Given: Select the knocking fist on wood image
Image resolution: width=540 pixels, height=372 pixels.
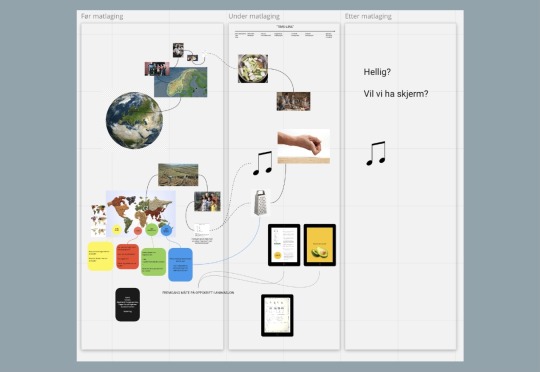Looking at the screenshot, I should tap(304, 146).
